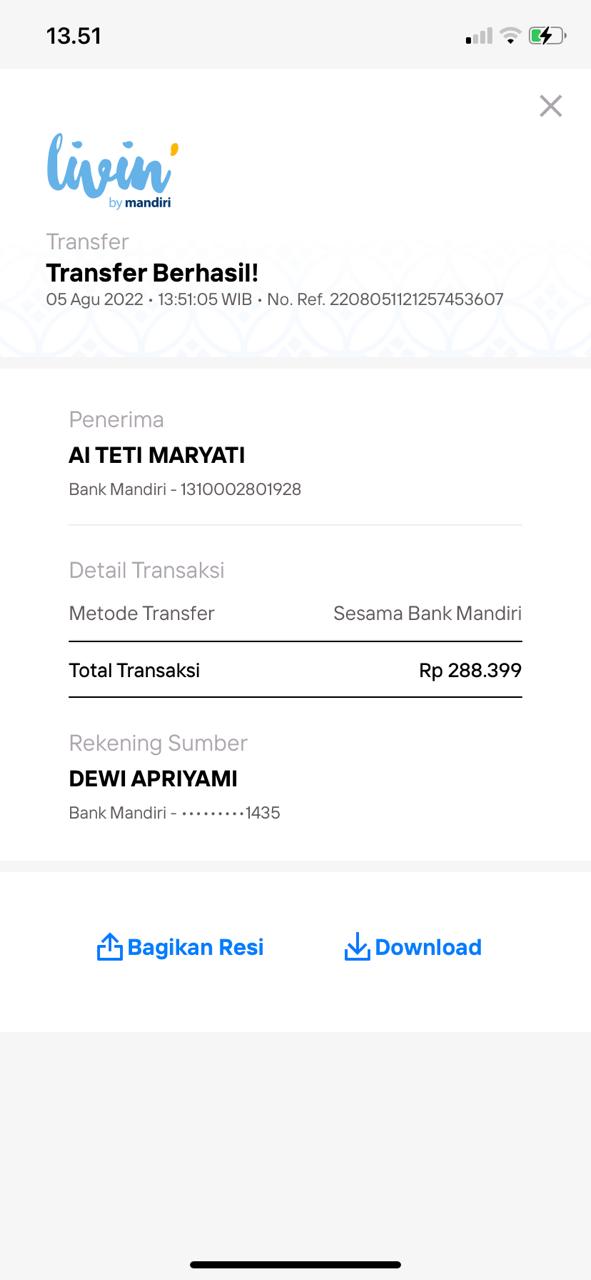Tap the Metode Transfer row
591x1280 pixels.
click(295, 613)
